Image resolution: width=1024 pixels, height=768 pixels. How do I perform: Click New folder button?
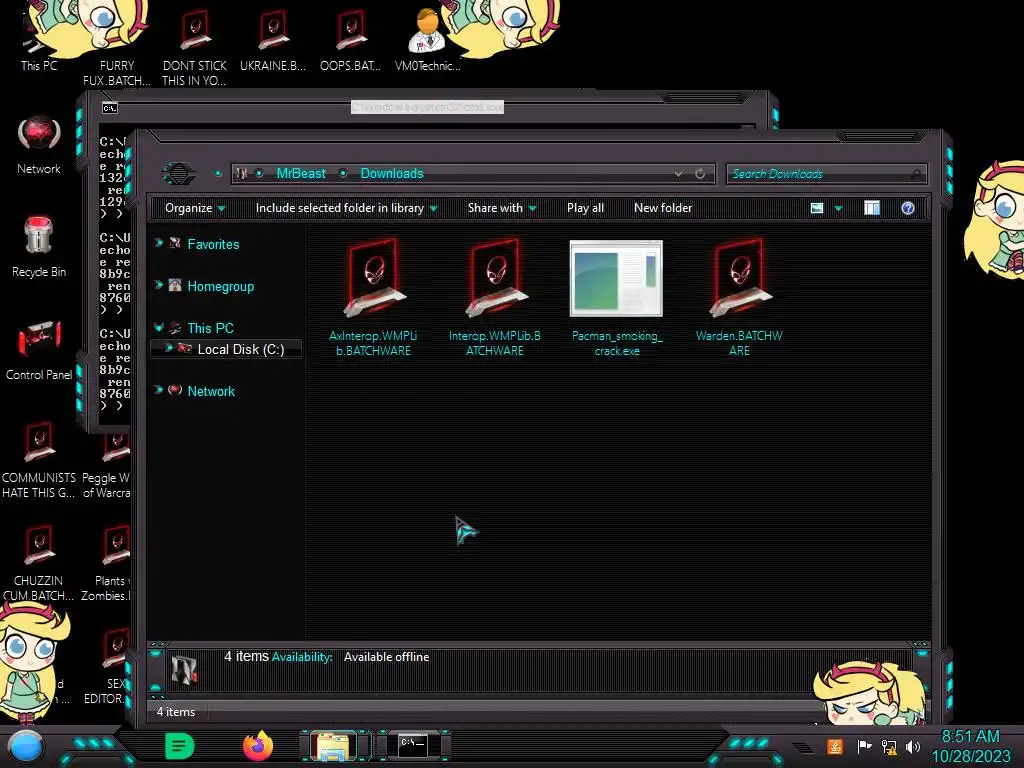663,208
